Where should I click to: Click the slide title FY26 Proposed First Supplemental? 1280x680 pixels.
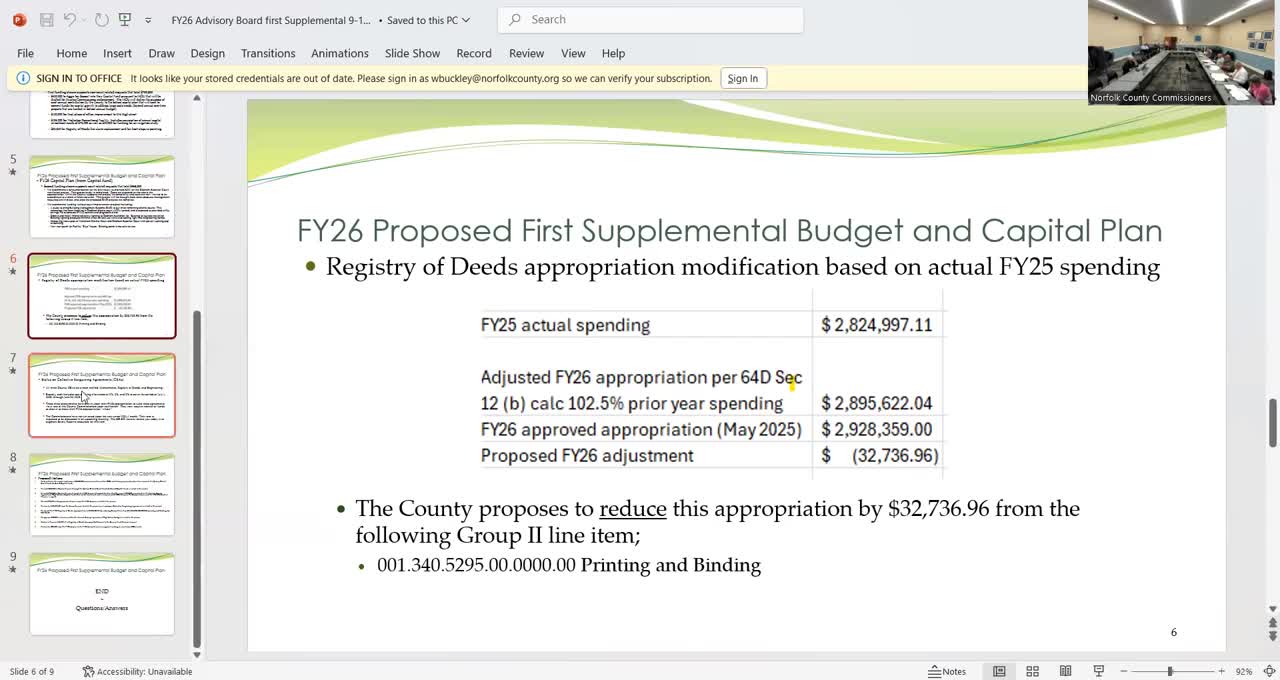(x=729, y=230)
